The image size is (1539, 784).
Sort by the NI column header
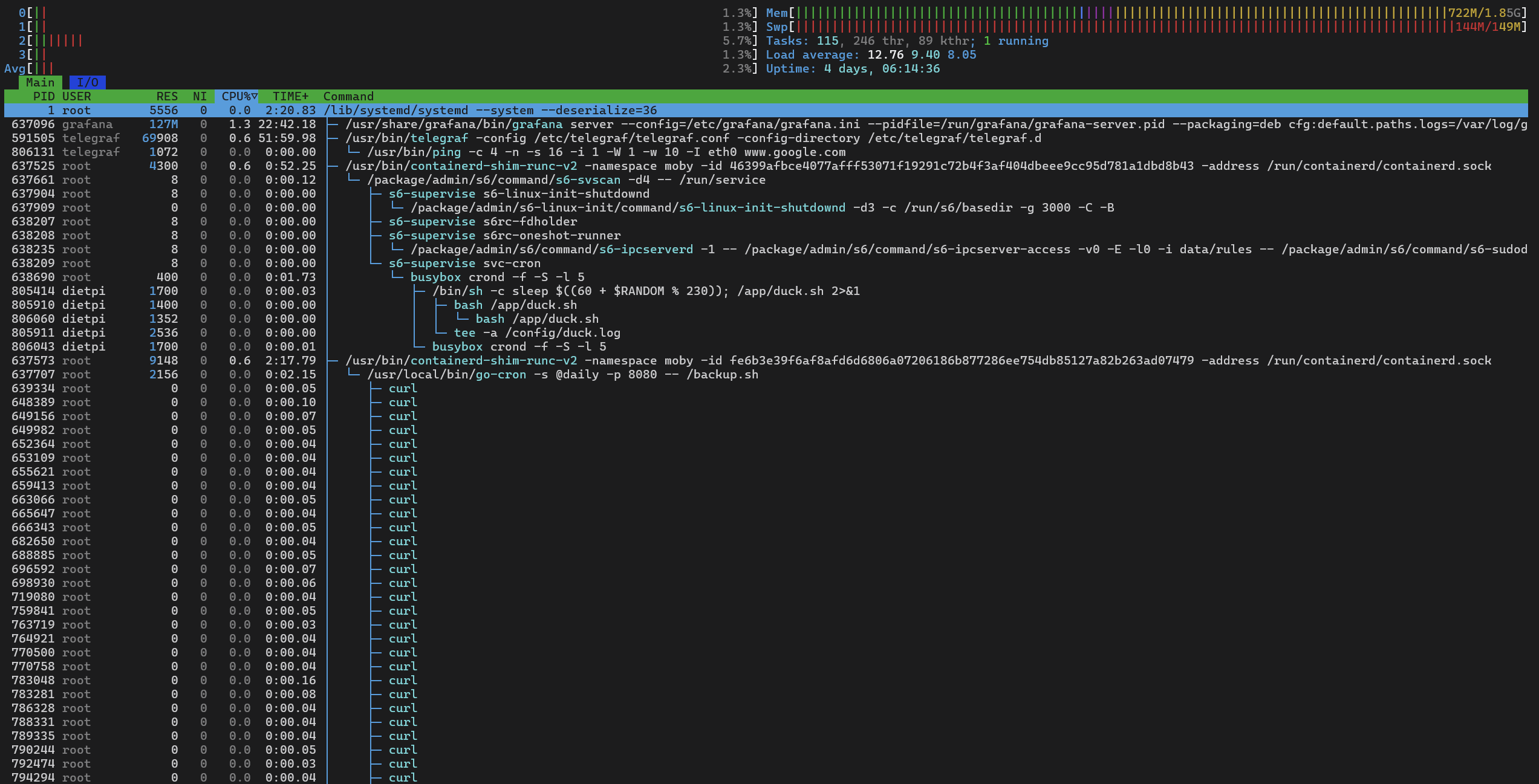click(x=200, y=96)
